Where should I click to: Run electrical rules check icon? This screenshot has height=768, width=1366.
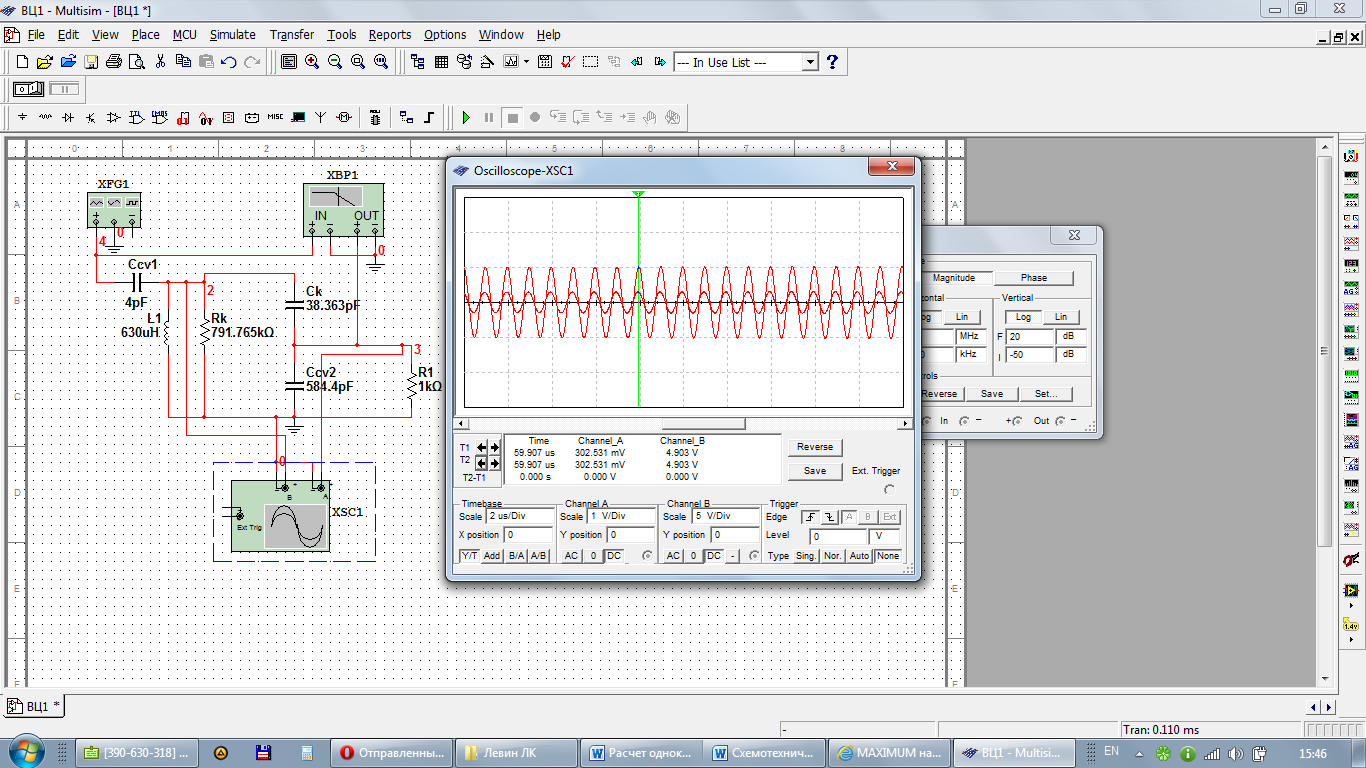[567, 62]
